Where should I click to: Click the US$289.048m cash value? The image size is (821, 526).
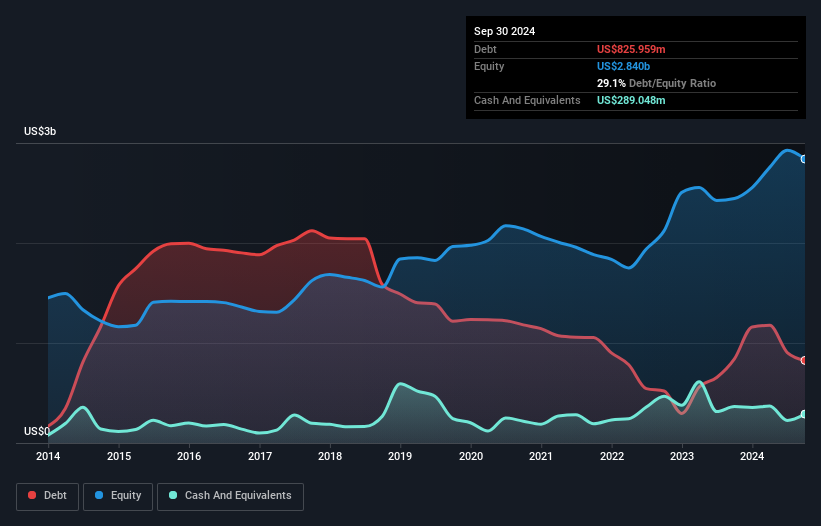coord(631,100)
